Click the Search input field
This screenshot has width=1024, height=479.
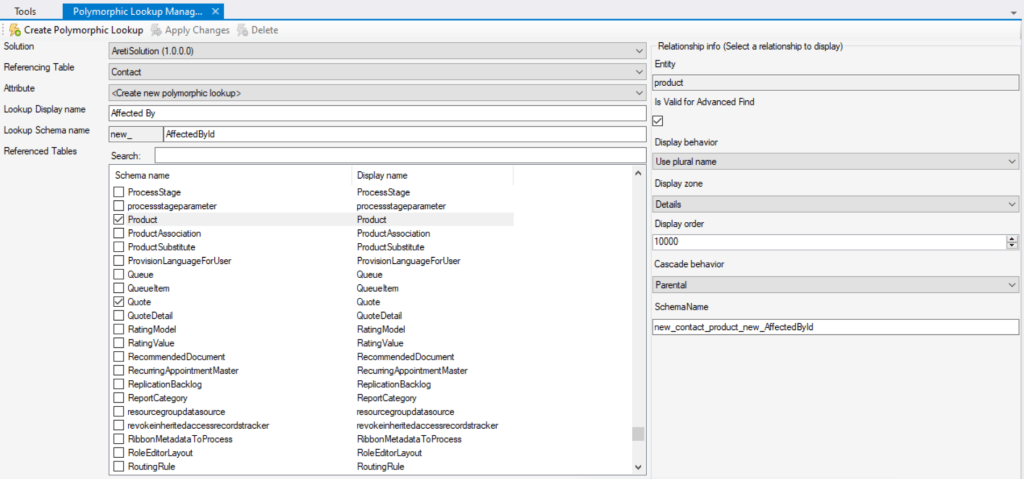click(x=400, y=155)
